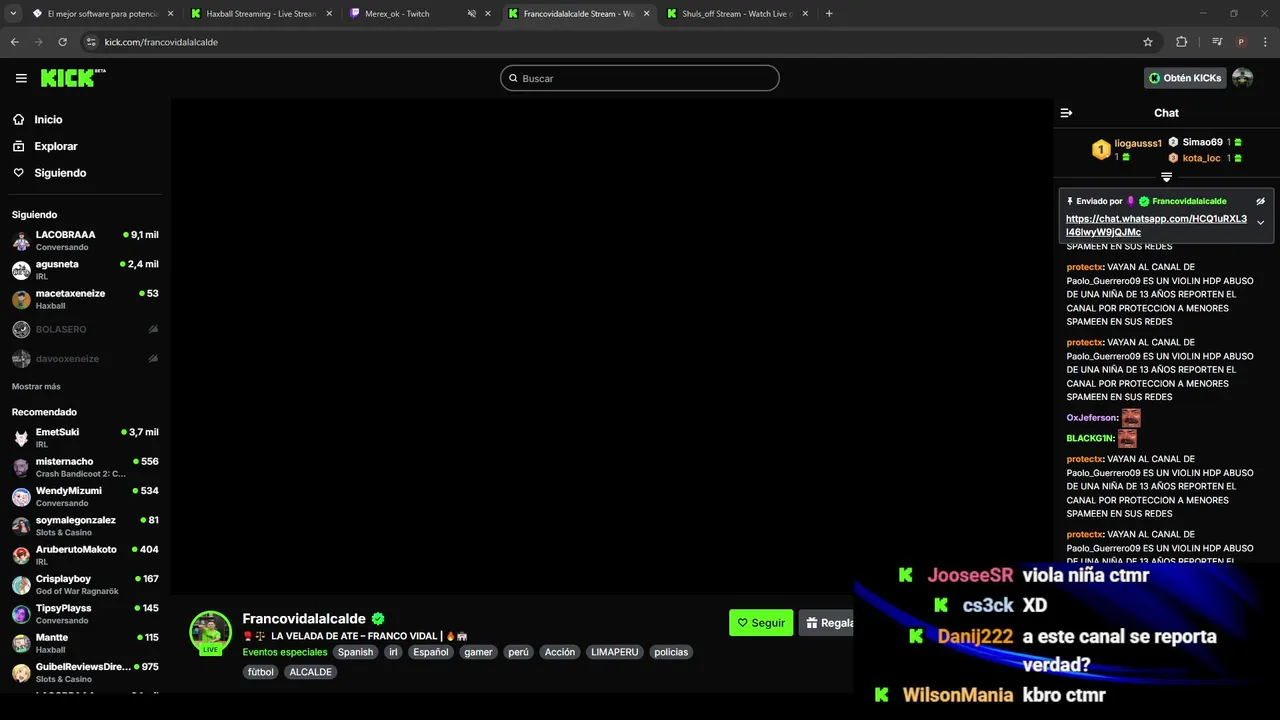This screenshot has width=1280, height=720.
Task: Select the ALCALDE tag
Action: [311, 672]
